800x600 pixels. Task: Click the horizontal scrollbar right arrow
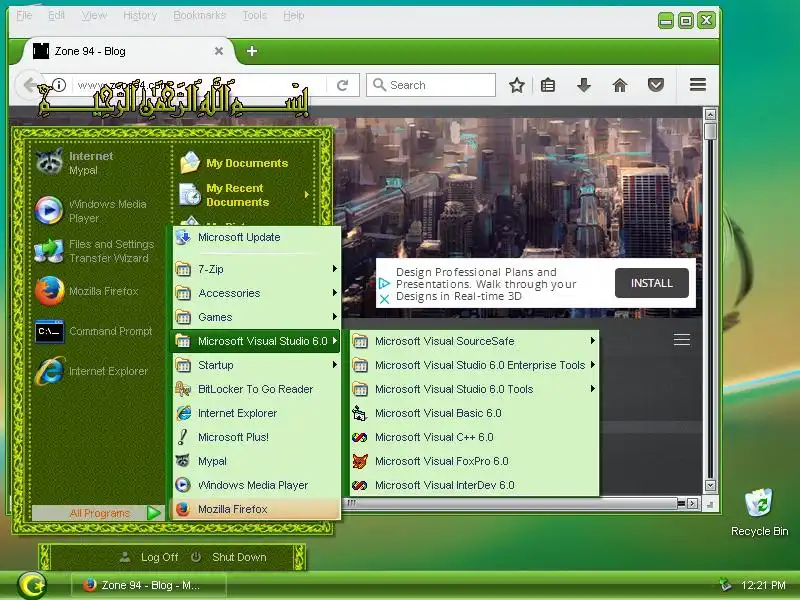692,503
